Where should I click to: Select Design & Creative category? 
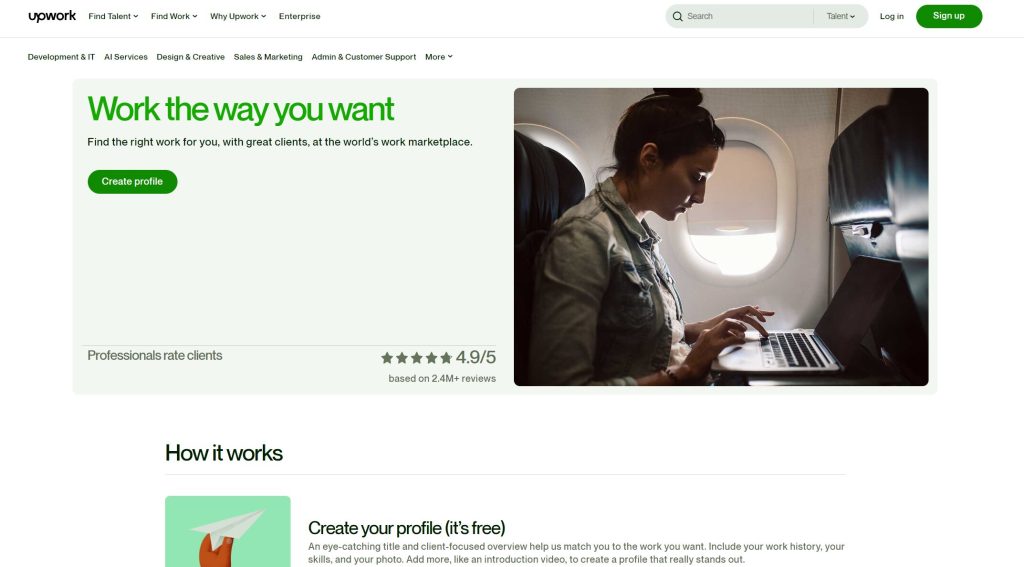[x=190, y=57]
